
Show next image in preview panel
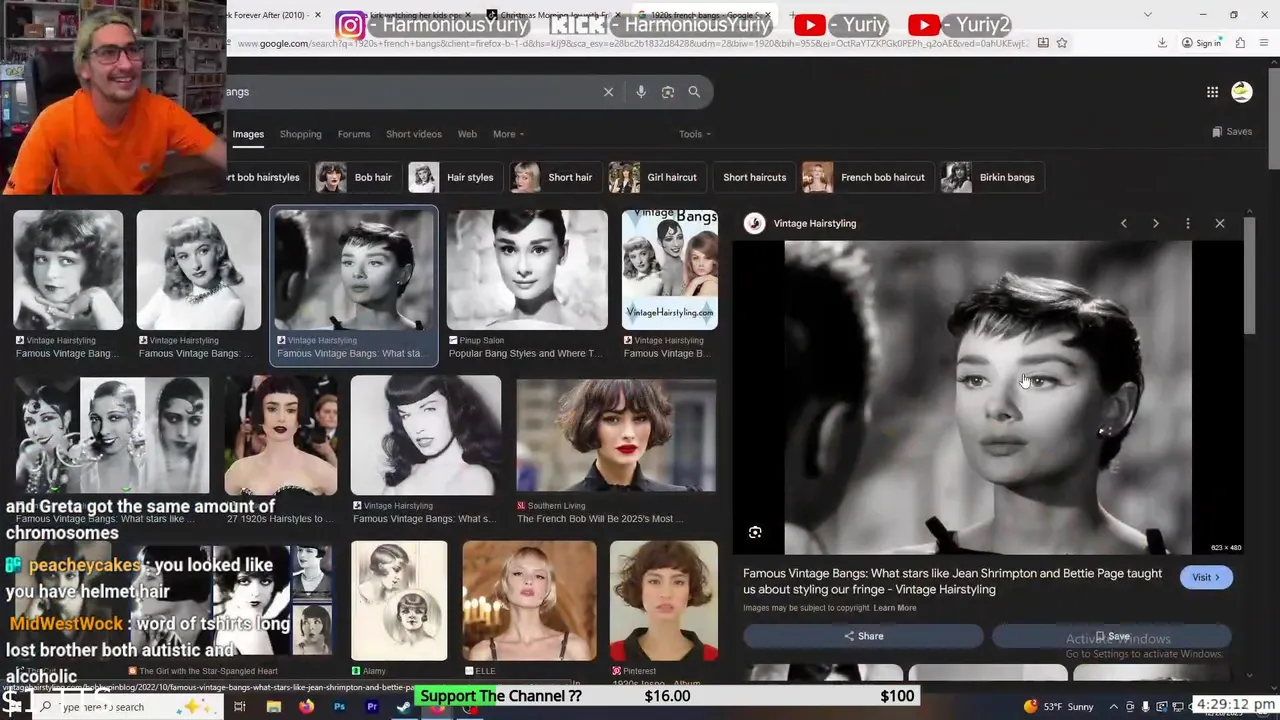point(1156,223)
